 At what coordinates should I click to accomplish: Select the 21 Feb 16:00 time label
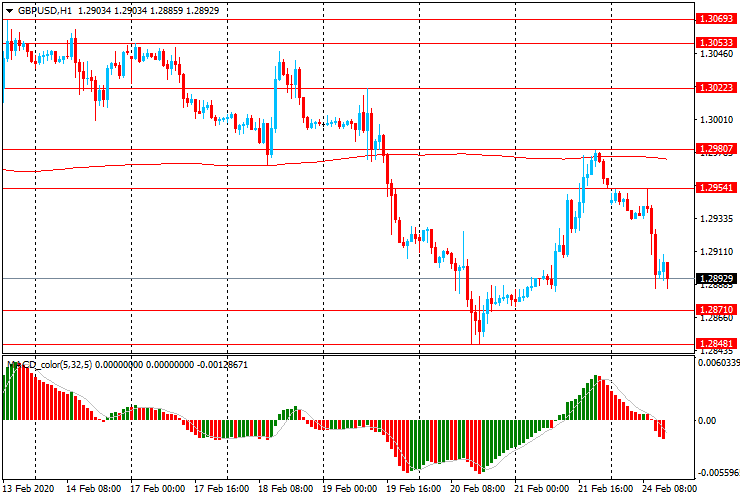pyautogui.click(x=606, y=488)
